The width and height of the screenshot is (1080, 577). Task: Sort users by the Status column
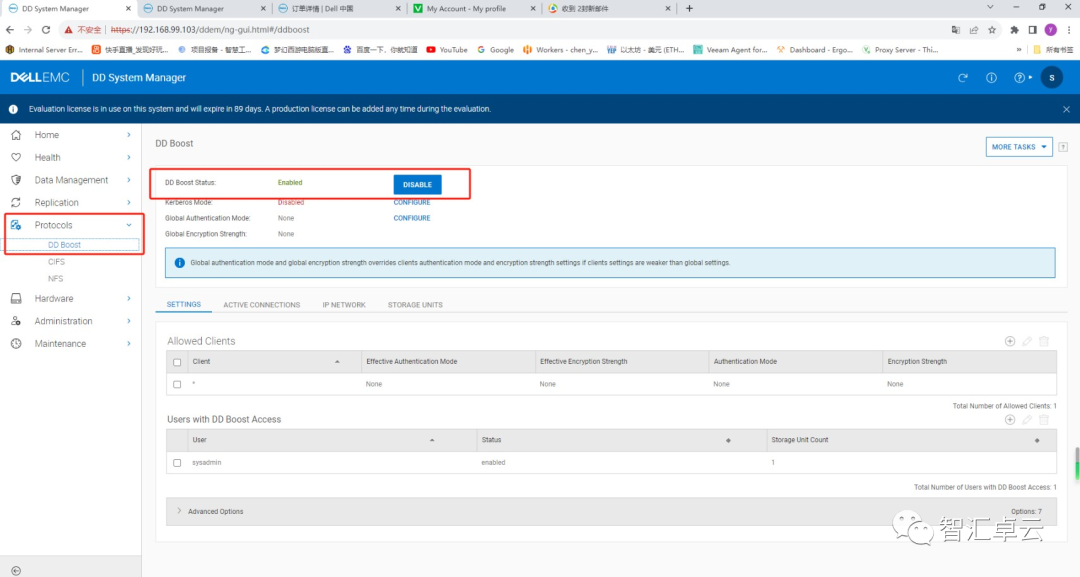[x=622, y=440]
